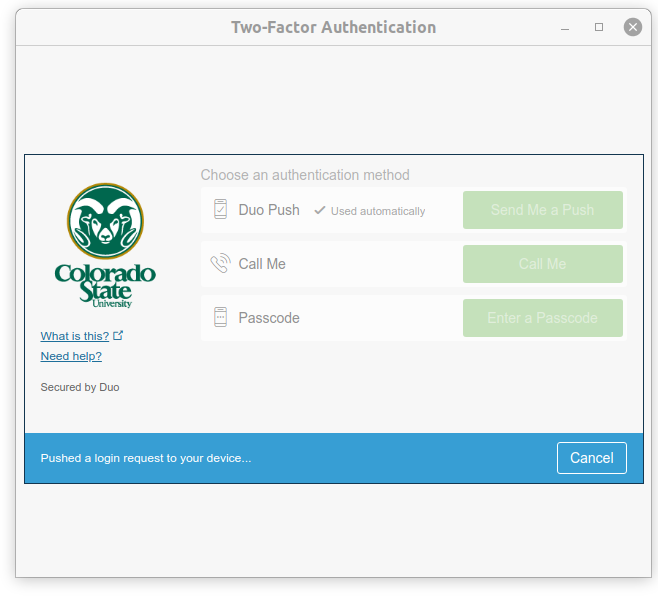Click the checkmark next to Used automatically

click(320, 210)
